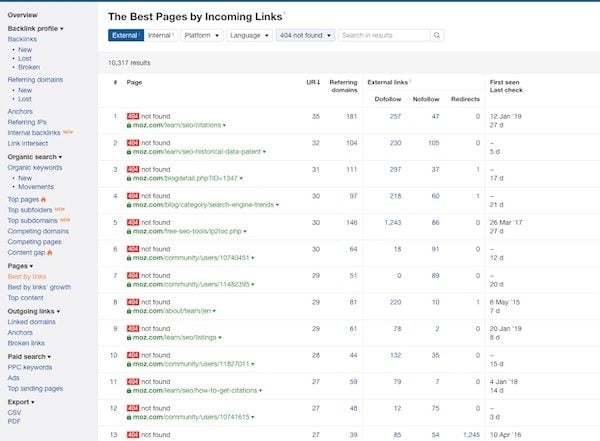Open Referring IPs in sidebar
600x441 pixels.
coord(27,121)
